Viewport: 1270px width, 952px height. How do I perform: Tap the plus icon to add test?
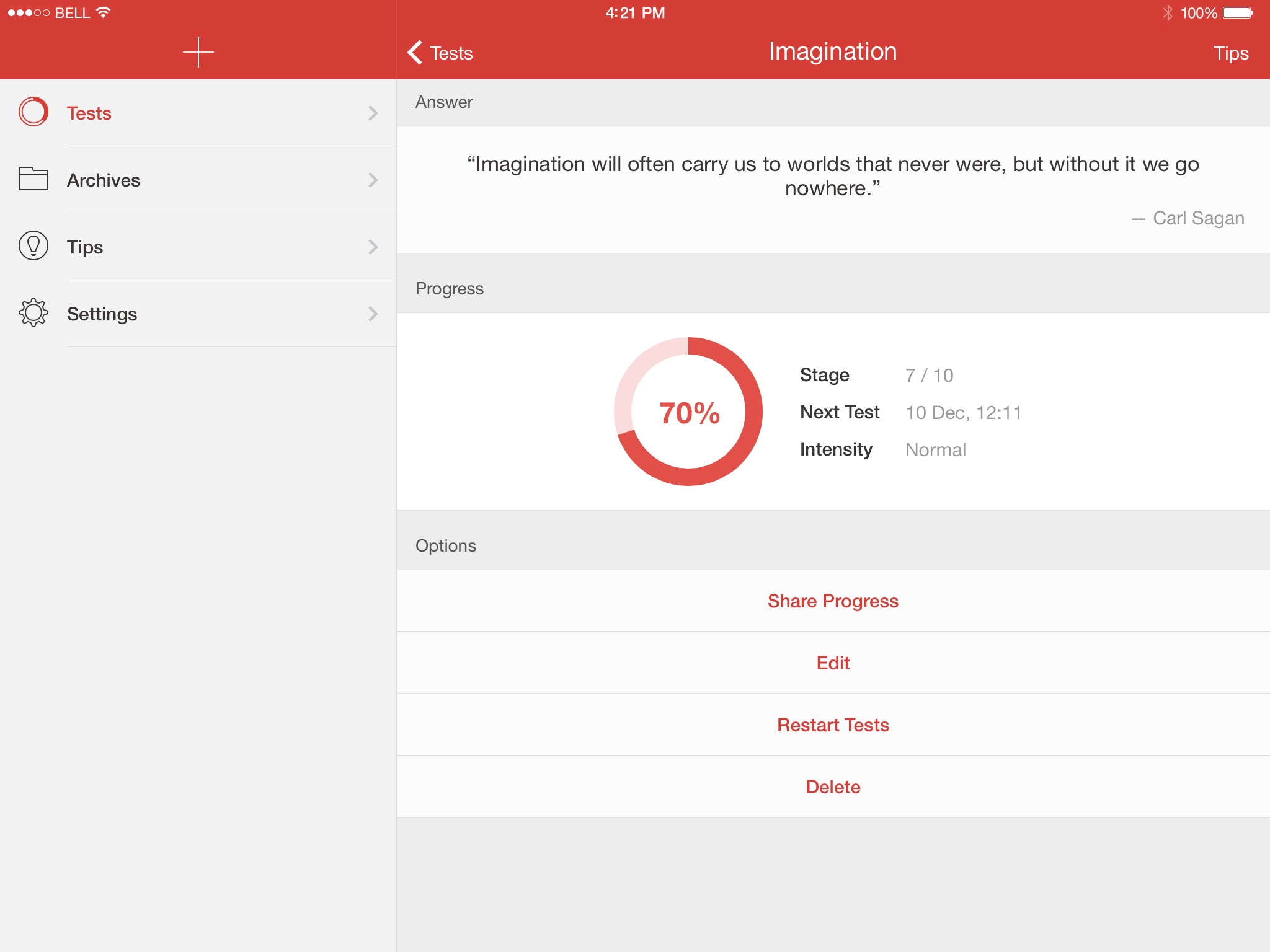coord(198,52)
